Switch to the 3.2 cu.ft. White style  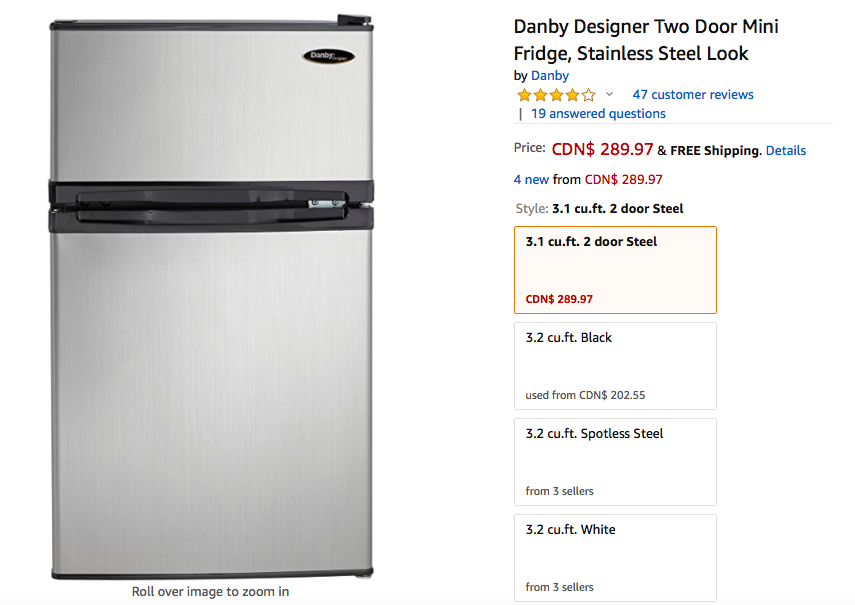(614, 557)
